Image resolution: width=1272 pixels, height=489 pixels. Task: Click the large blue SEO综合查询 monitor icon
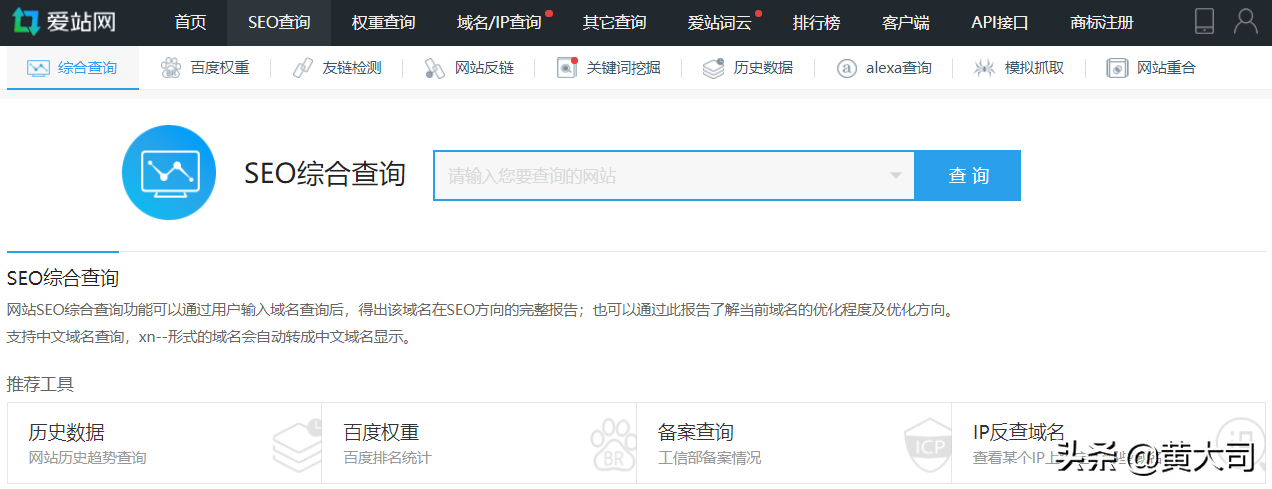[x=169, y=172]
